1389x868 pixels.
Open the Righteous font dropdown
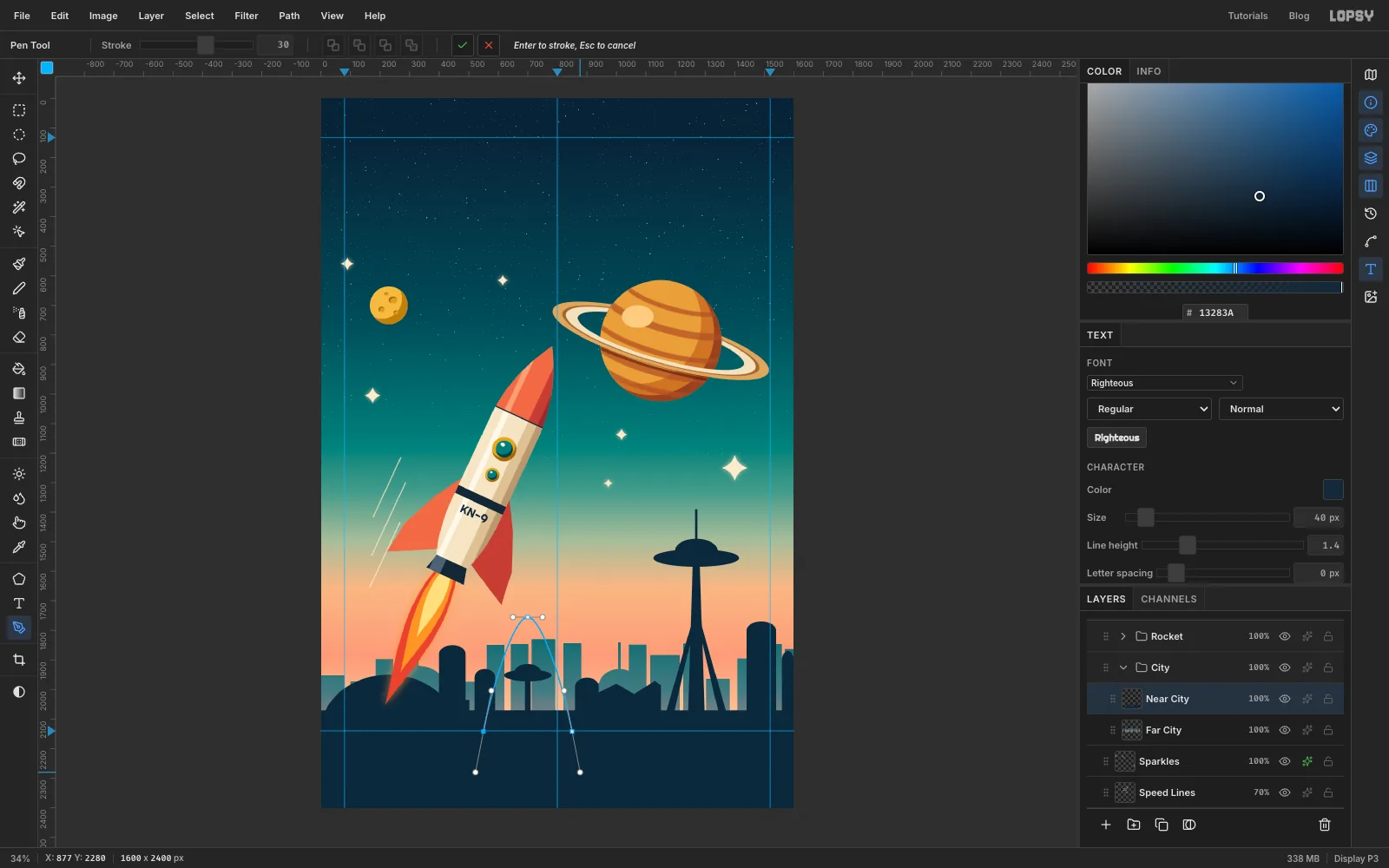tap(1164, 383)
